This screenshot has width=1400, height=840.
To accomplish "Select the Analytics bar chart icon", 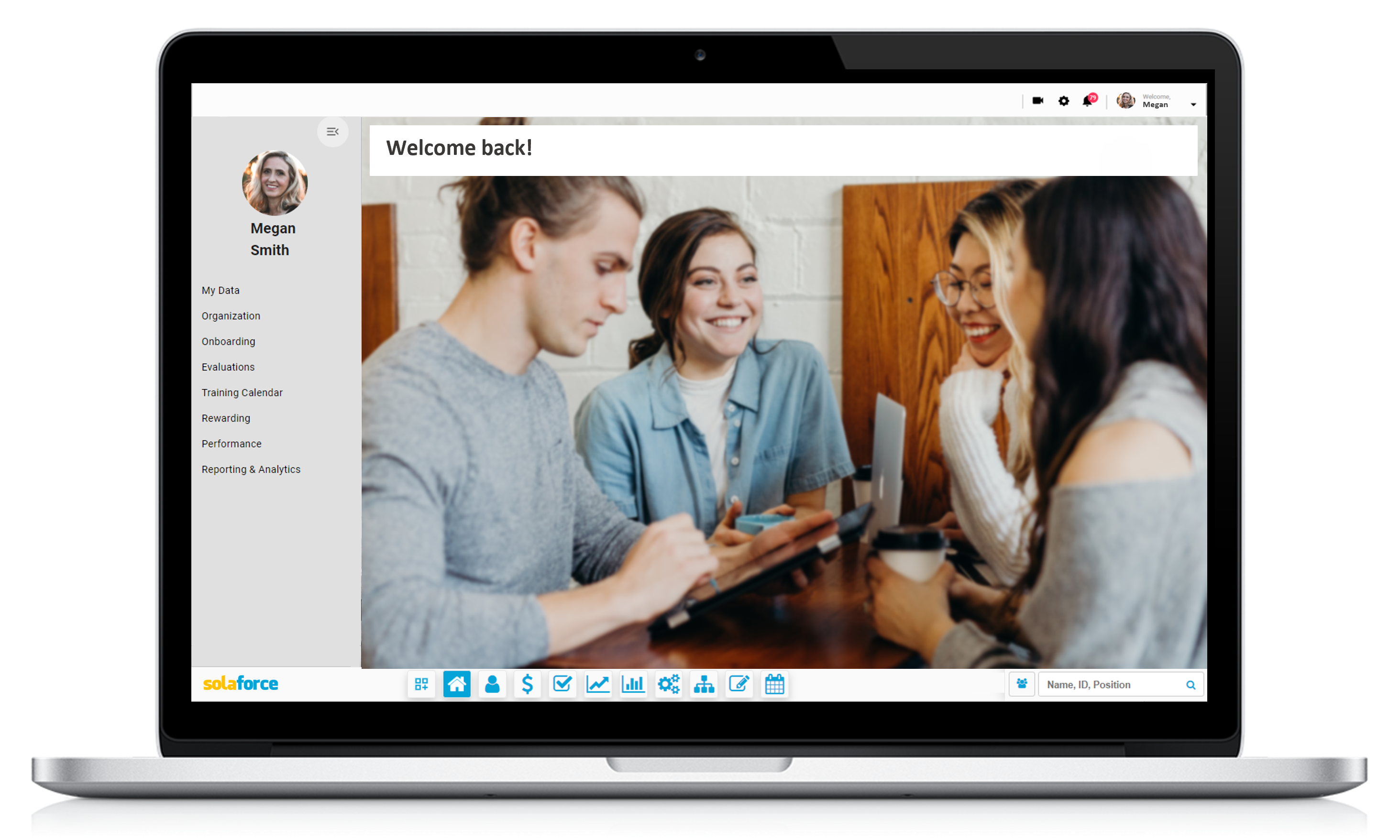I will point(635,685).
